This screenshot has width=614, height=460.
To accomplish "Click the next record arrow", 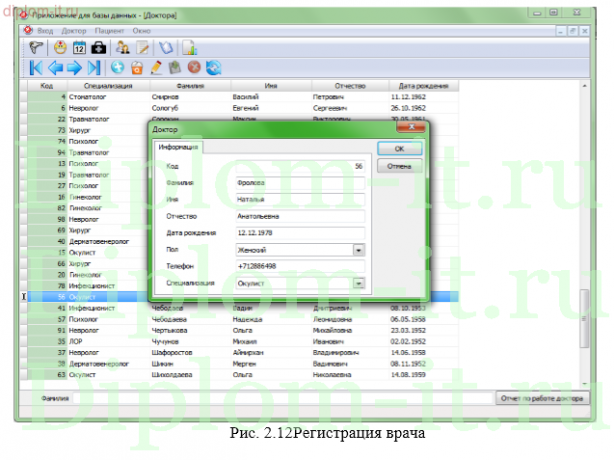I will pos(74,68).
